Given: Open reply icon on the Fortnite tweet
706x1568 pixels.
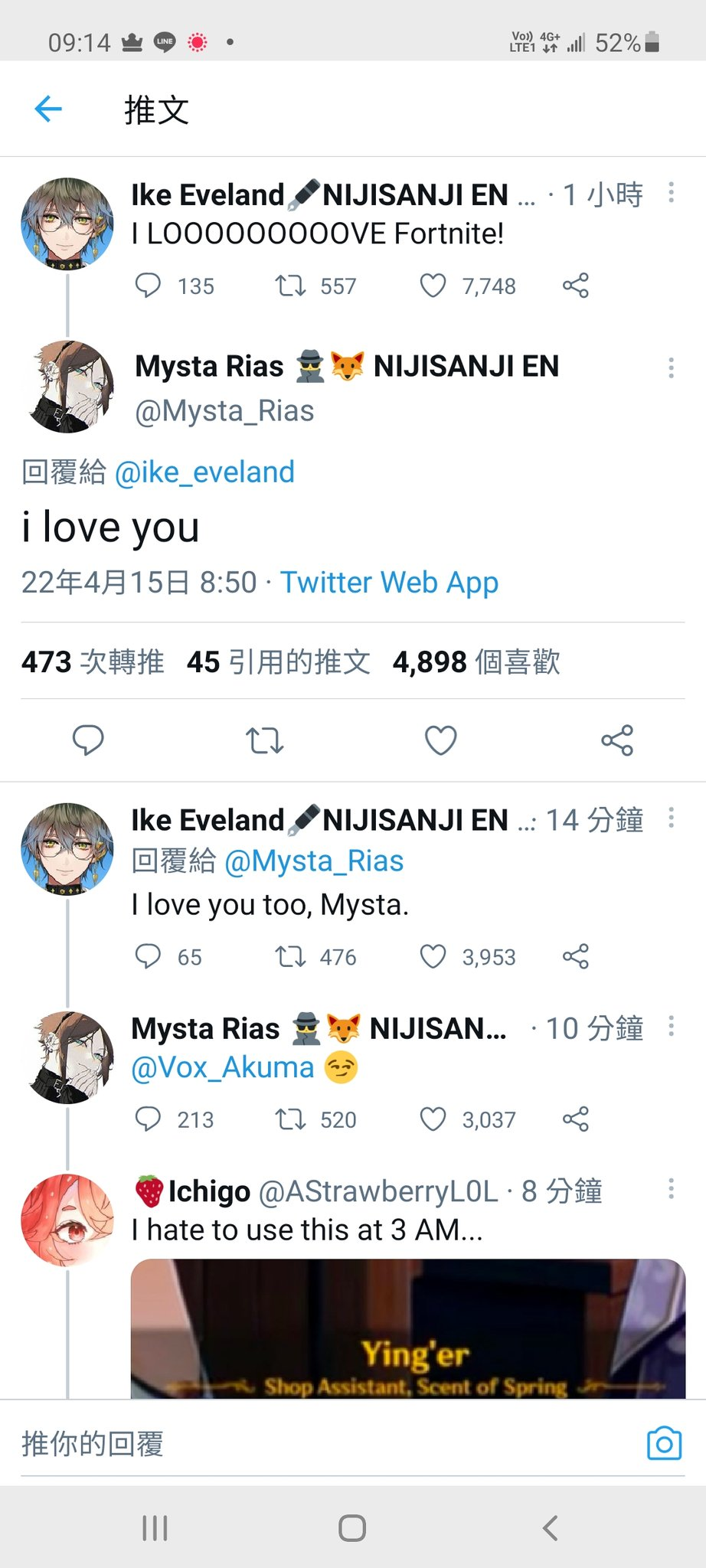Looking at the screenshot, I should [148, 286].
